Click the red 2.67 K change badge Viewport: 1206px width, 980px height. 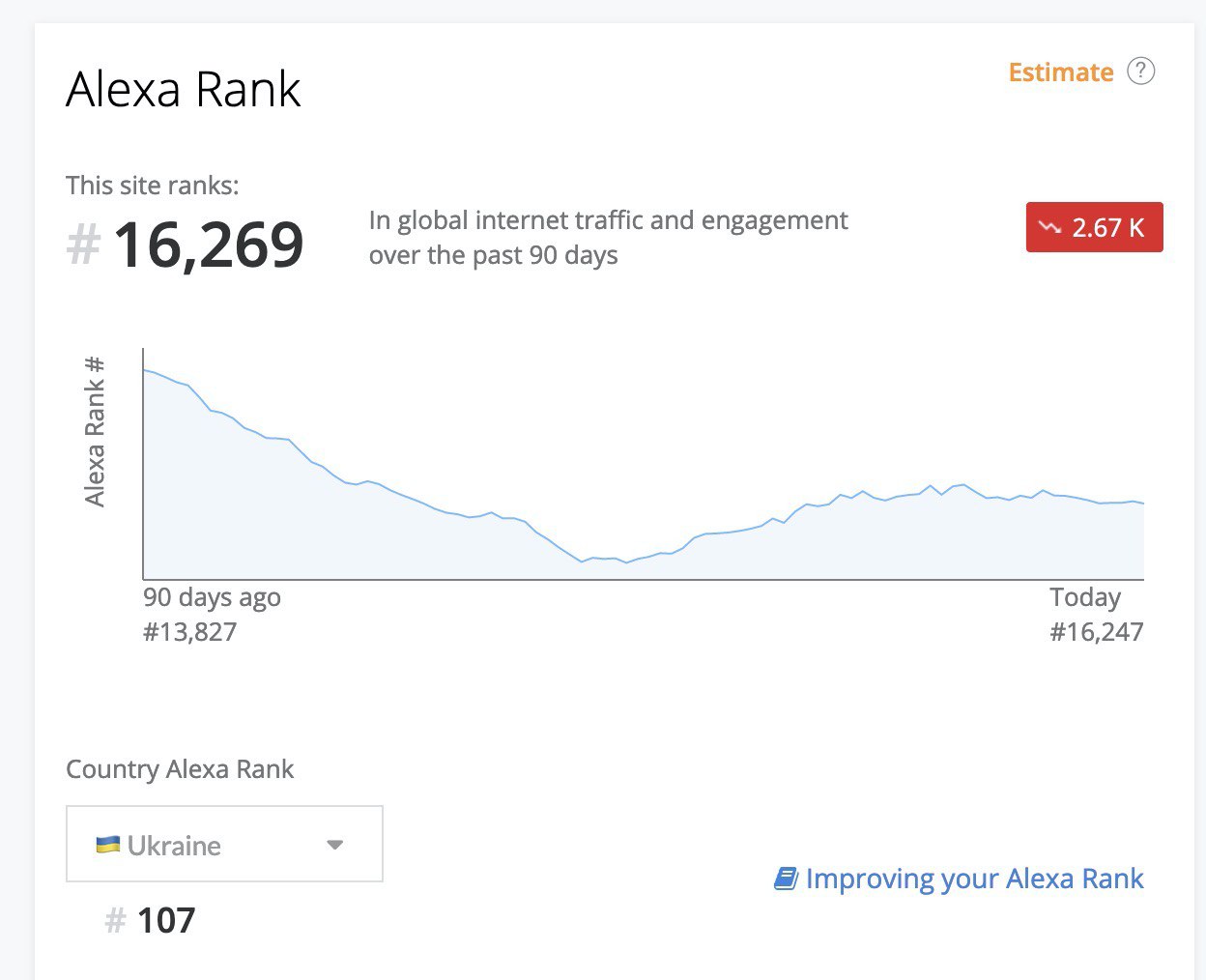(1094, 227)
